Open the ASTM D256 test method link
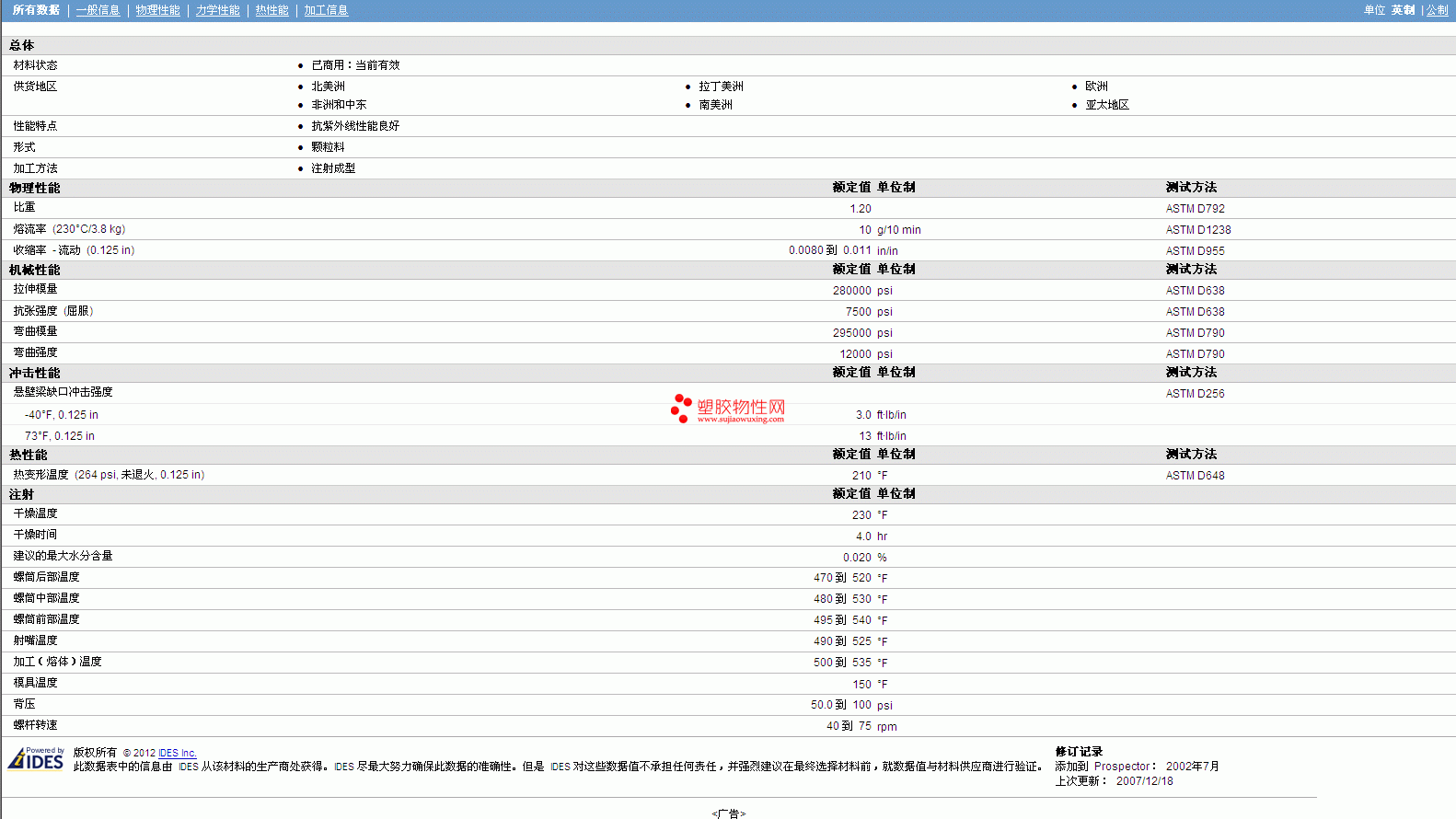Image resolution: width=1456 pixels, height=819 pixels. click(1195, 394)
